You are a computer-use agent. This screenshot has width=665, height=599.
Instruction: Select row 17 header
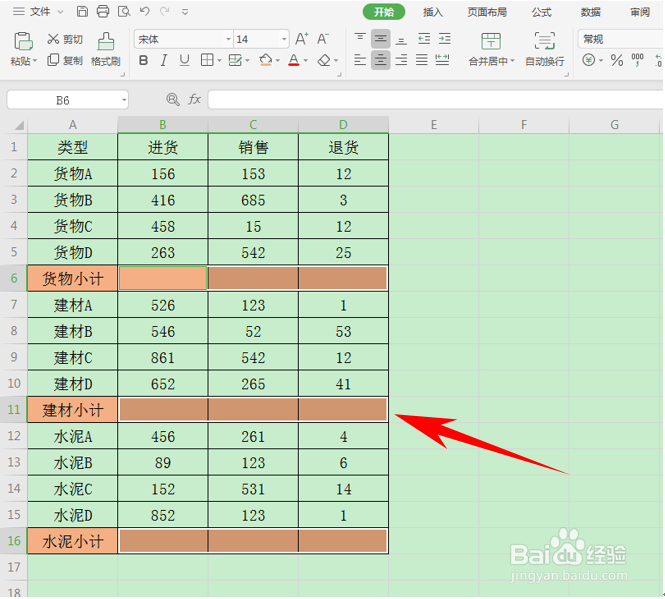(14, 567)
